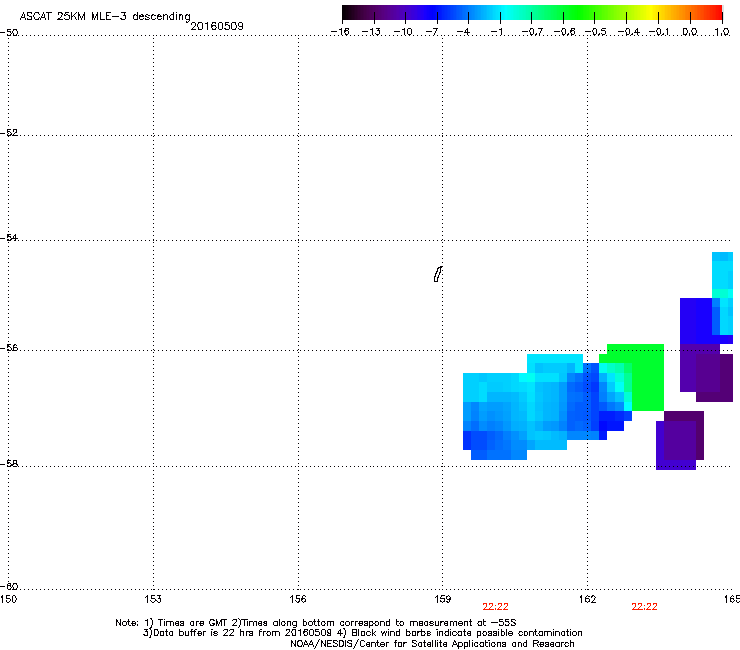The width and height of the screenshot is (740, 650).
Task: Click the note line about Data buffer
Action: pyautogui.click(x=362, y=633)
